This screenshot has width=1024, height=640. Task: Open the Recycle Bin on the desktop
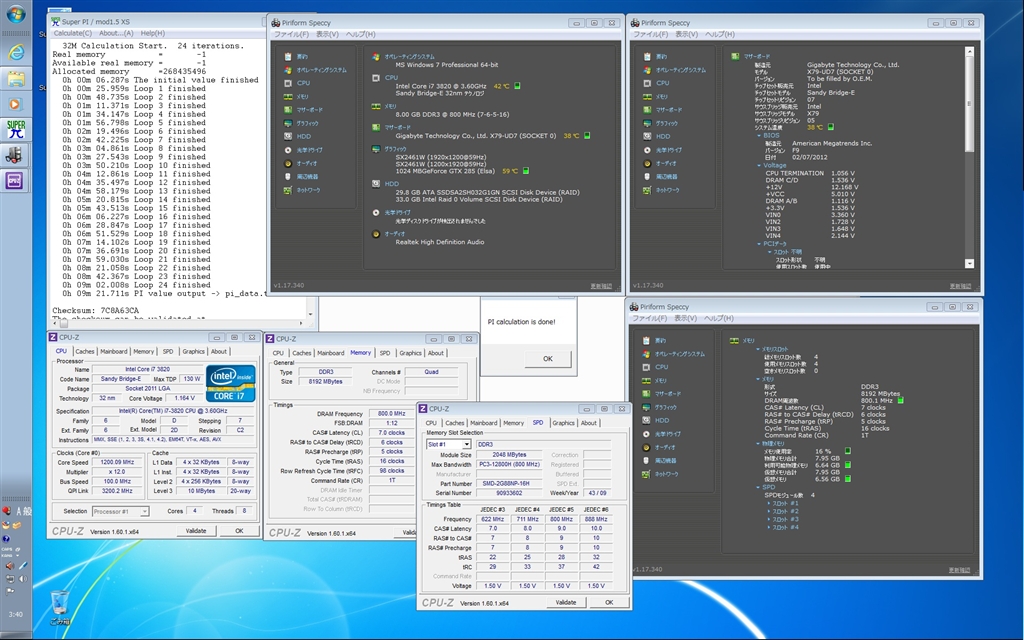click(61, 600)
